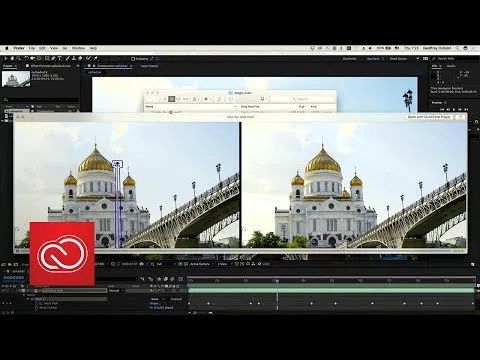Open the Window menu in menu bar
Image resolution: width=480 pixels, height=360 pixels.
[78, 48]
